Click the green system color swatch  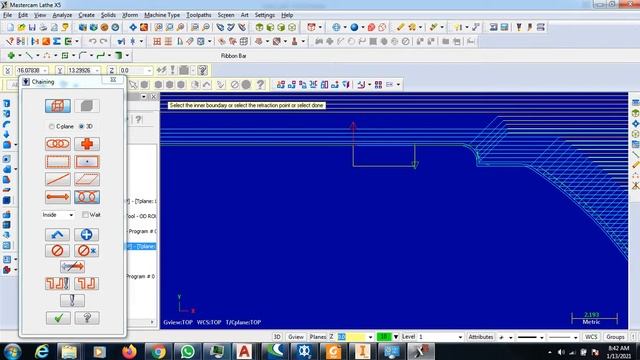tap(383, 337)
